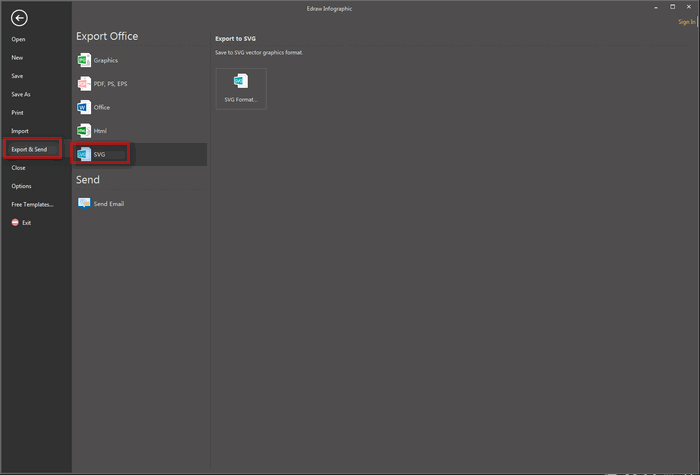700x475 pixels.
Task: Select the Graphics label text
Action: pyautogui.click(x=106, y=60)
